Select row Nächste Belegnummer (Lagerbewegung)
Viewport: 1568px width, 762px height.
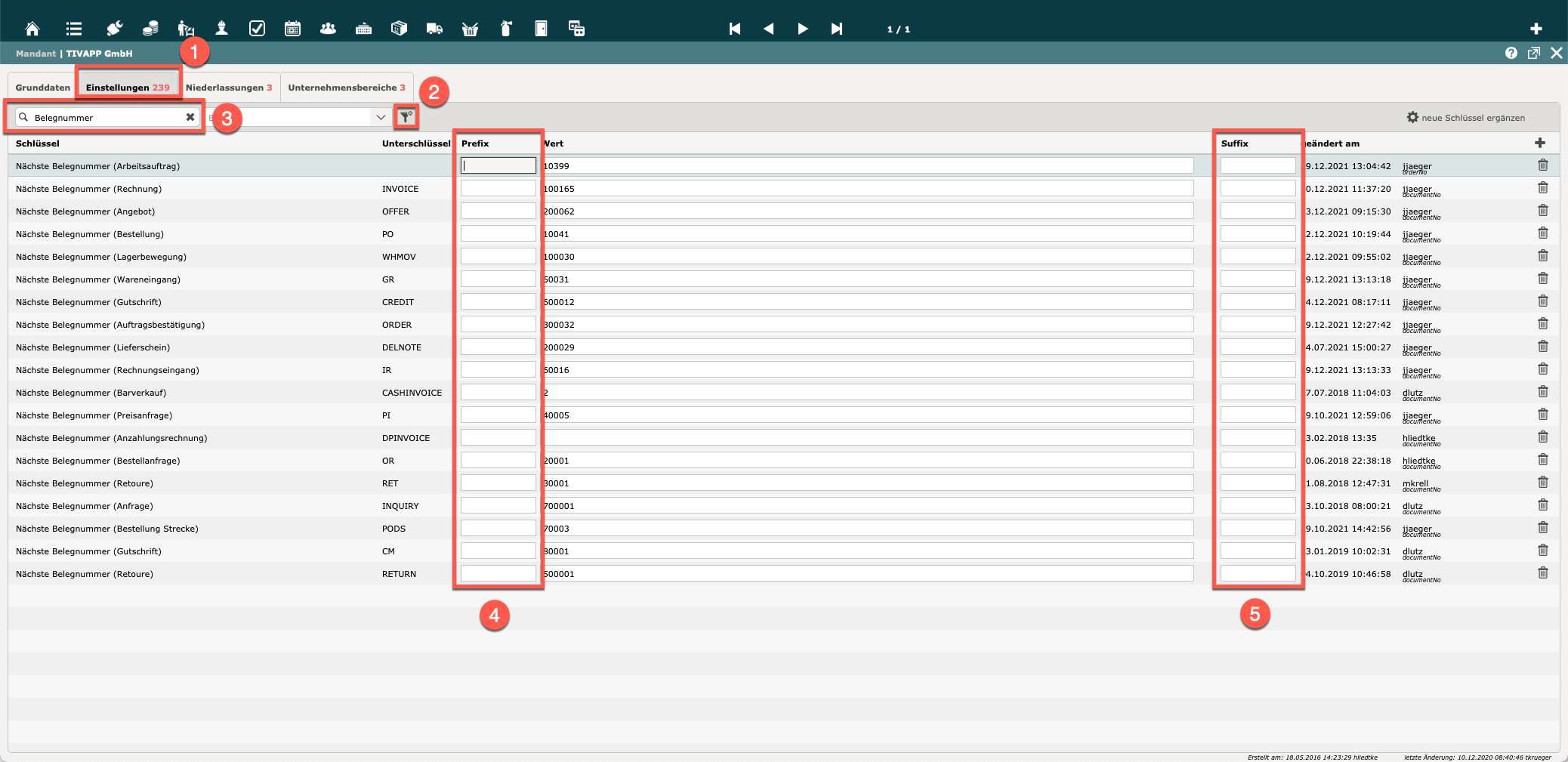point(784,256)
